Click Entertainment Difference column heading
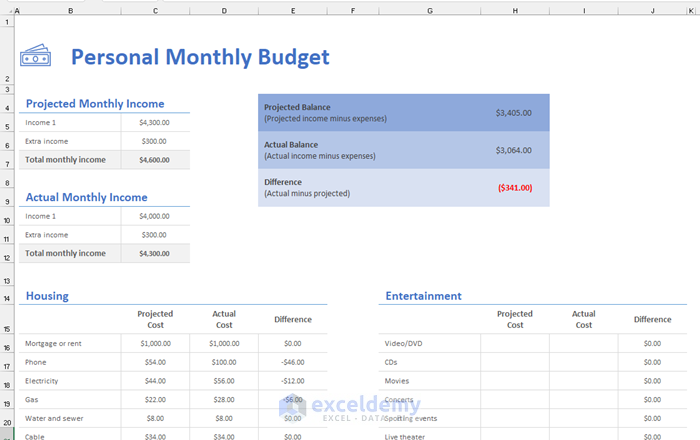This screenshot has height=440, width=700. pyautogui.click(x=653, y=320)
